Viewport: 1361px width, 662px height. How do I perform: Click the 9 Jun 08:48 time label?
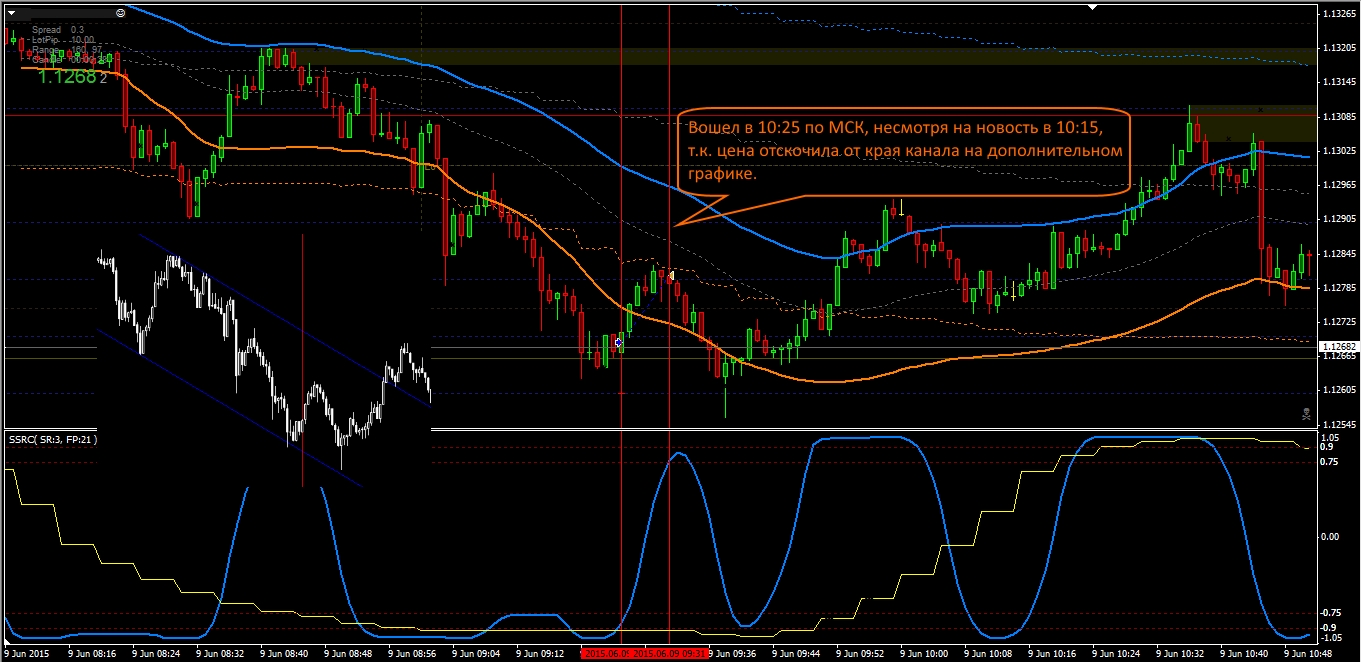point(348,653)
